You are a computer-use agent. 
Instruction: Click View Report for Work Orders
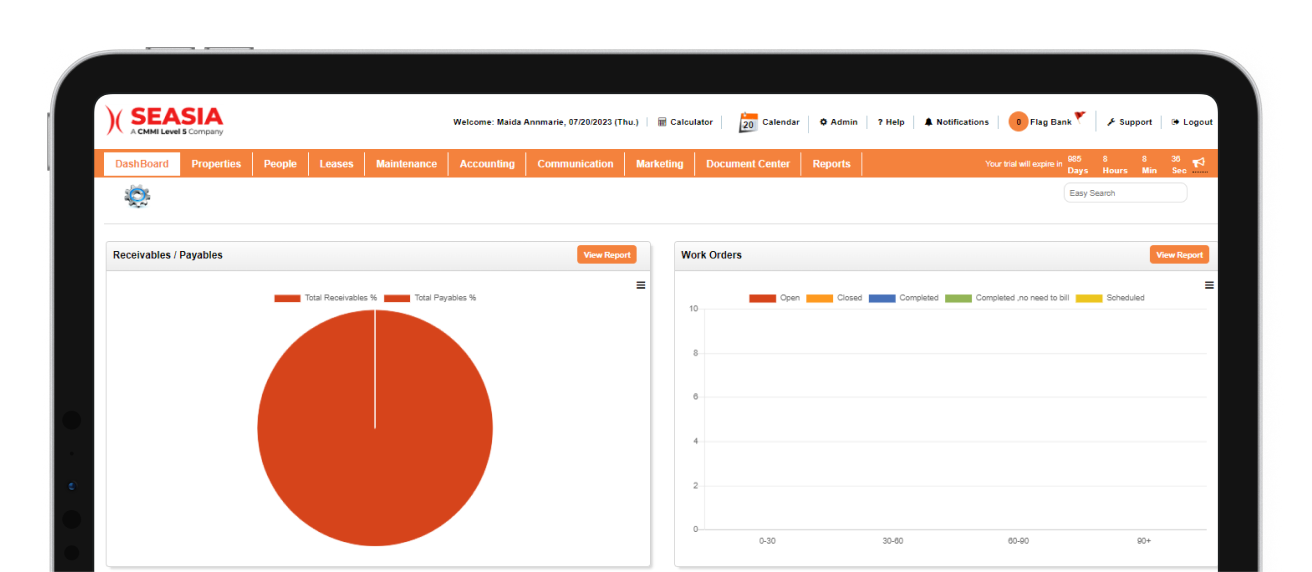pos(1179,255)
